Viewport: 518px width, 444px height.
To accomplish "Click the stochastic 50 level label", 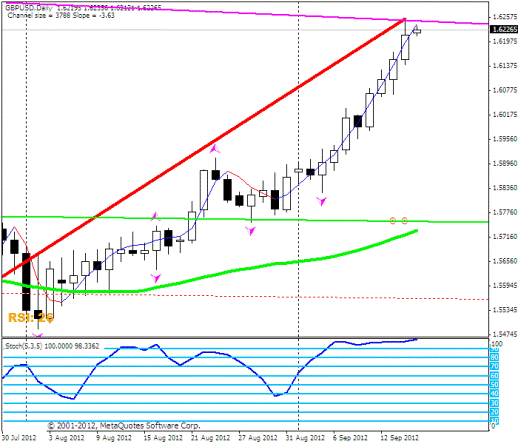I will pos(495,385).
